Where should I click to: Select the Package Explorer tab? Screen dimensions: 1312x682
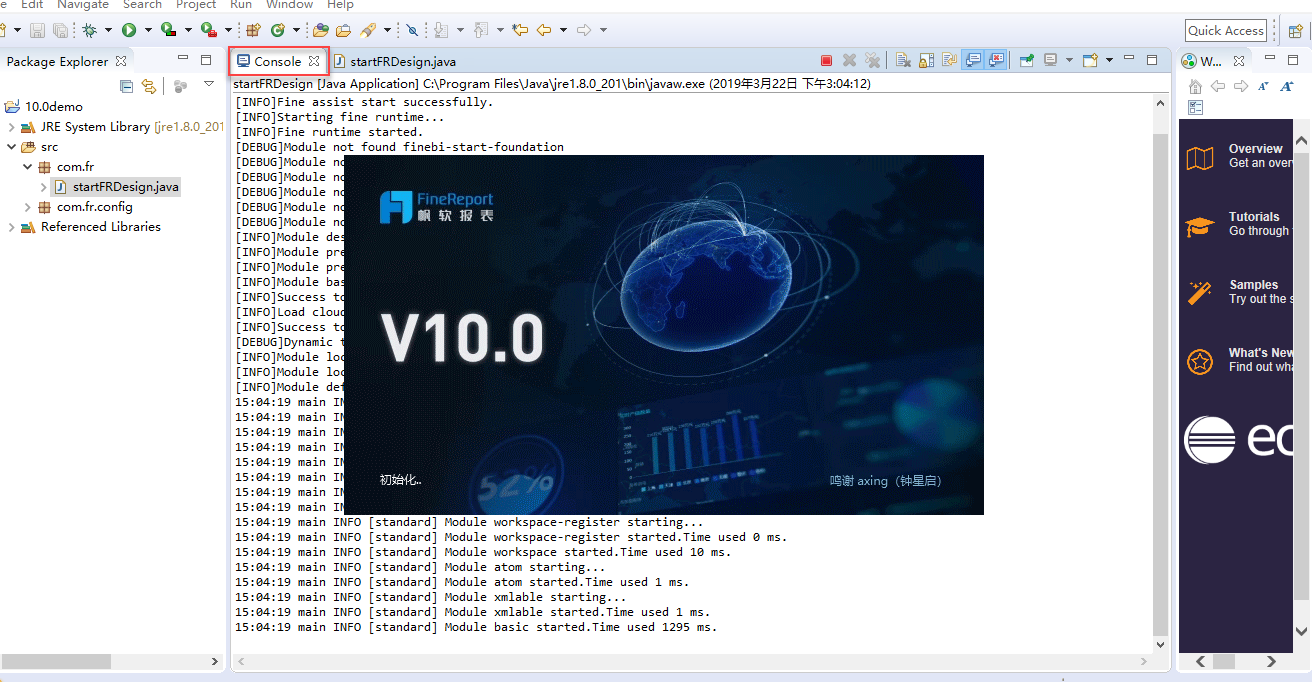(x=66, y=62)
